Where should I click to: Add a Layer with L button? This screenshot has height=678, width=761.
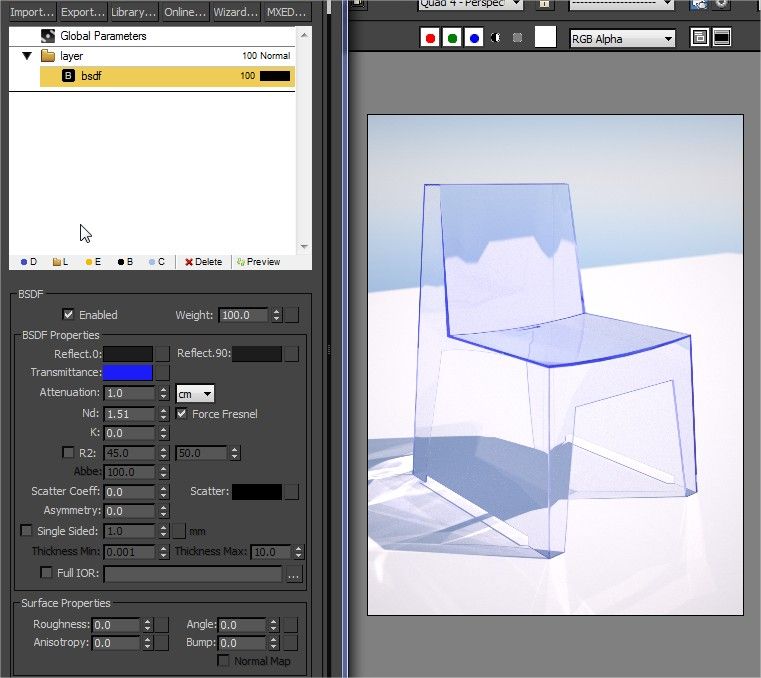[60, 262]
